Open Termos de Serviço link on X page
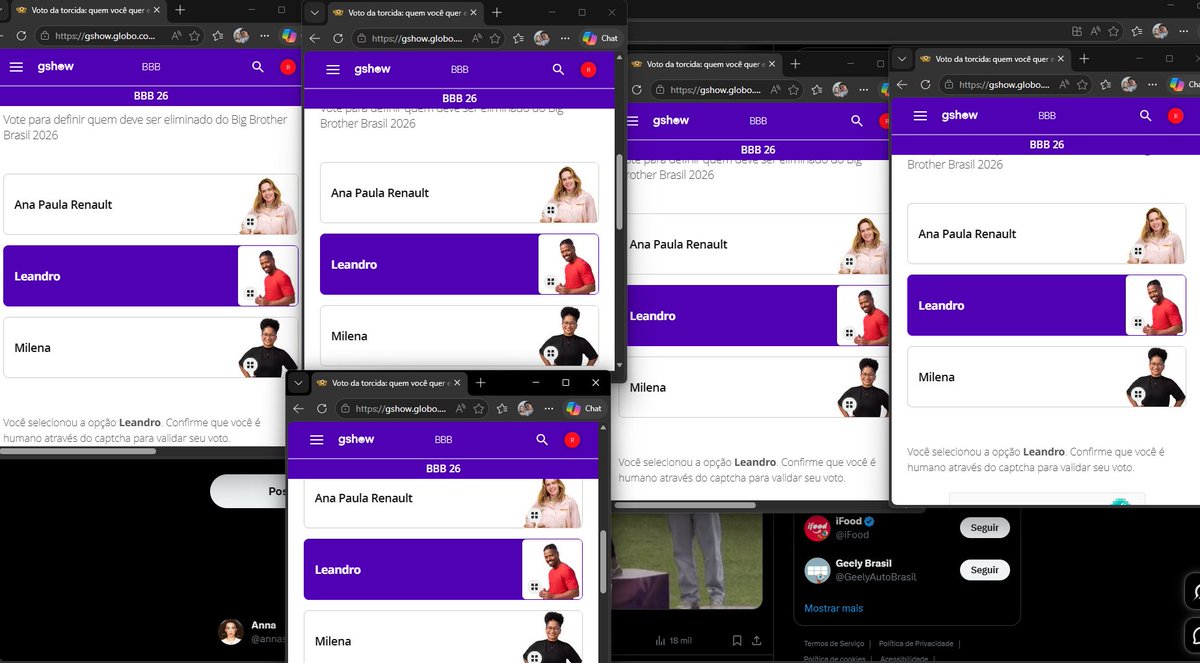Viewport: 1200px width, 663px height. 834,644
